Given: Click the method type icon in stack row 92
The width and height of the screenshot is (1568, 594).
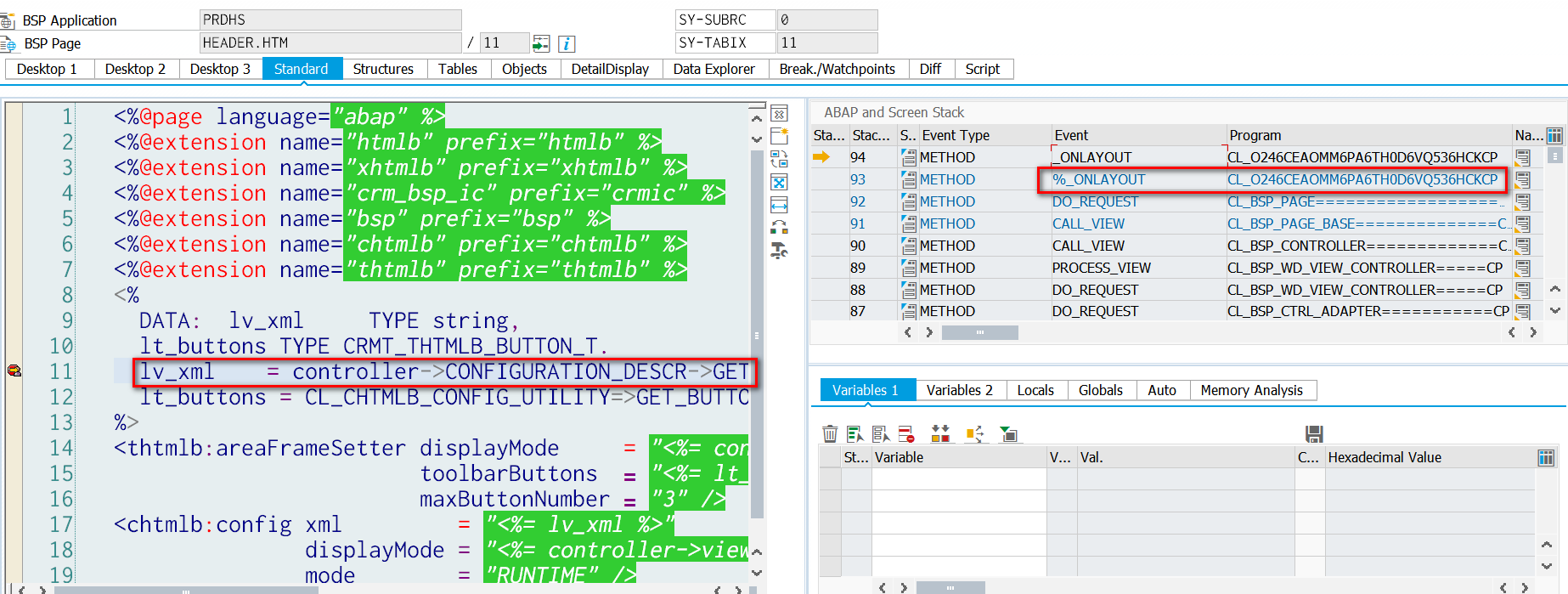Looking at the screenshot, I should (x=909, y=201).
